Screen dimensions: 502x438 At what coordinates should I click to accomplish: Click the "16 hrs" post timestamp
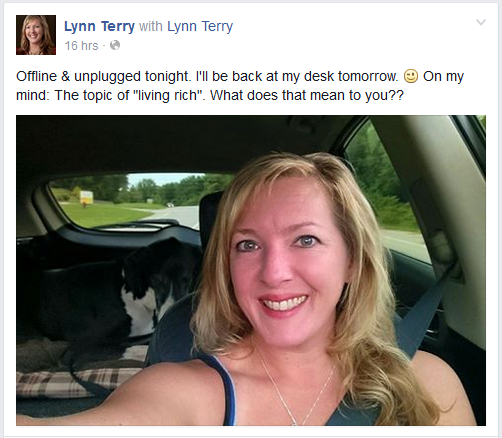coord(81,46)
